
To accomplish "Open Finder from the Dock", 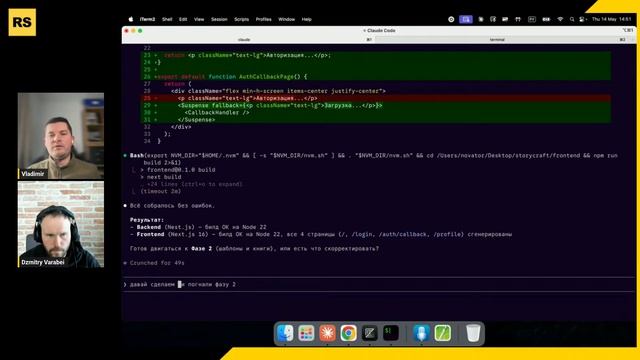I will (x=285, y=333).
